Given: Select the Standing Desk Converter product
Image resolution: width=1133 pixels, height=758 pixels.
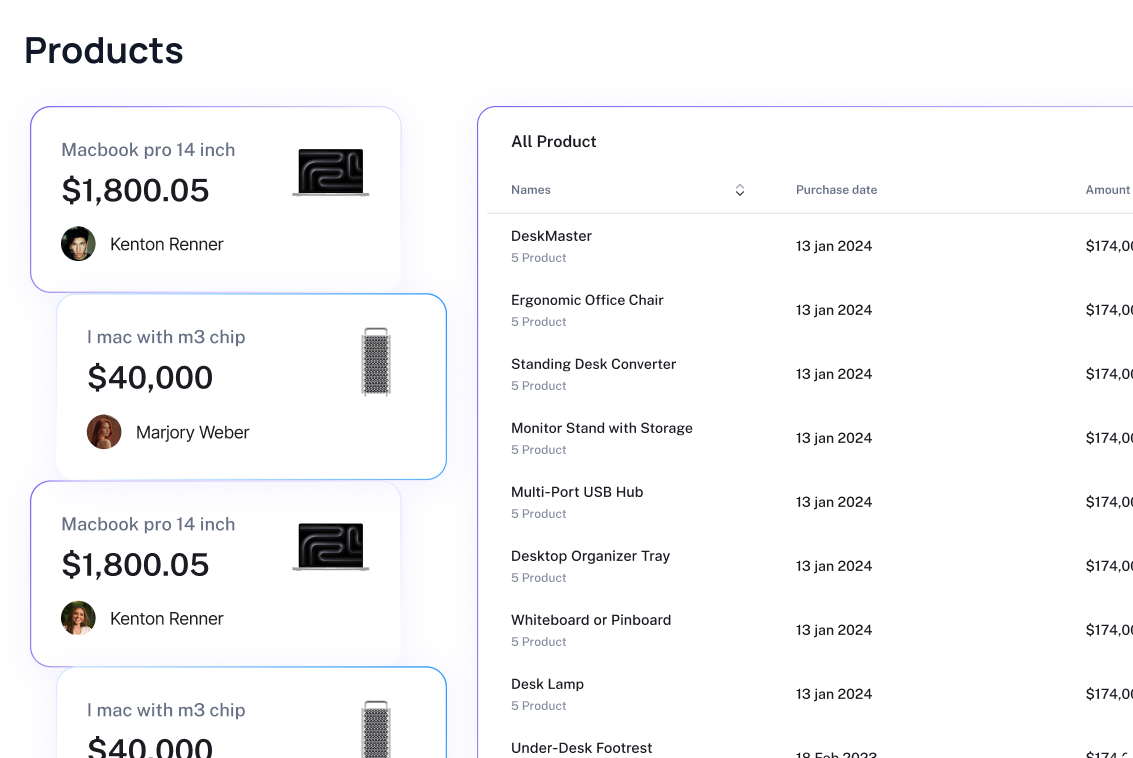Looking at the screenshot, I should [x=593, y=364].
